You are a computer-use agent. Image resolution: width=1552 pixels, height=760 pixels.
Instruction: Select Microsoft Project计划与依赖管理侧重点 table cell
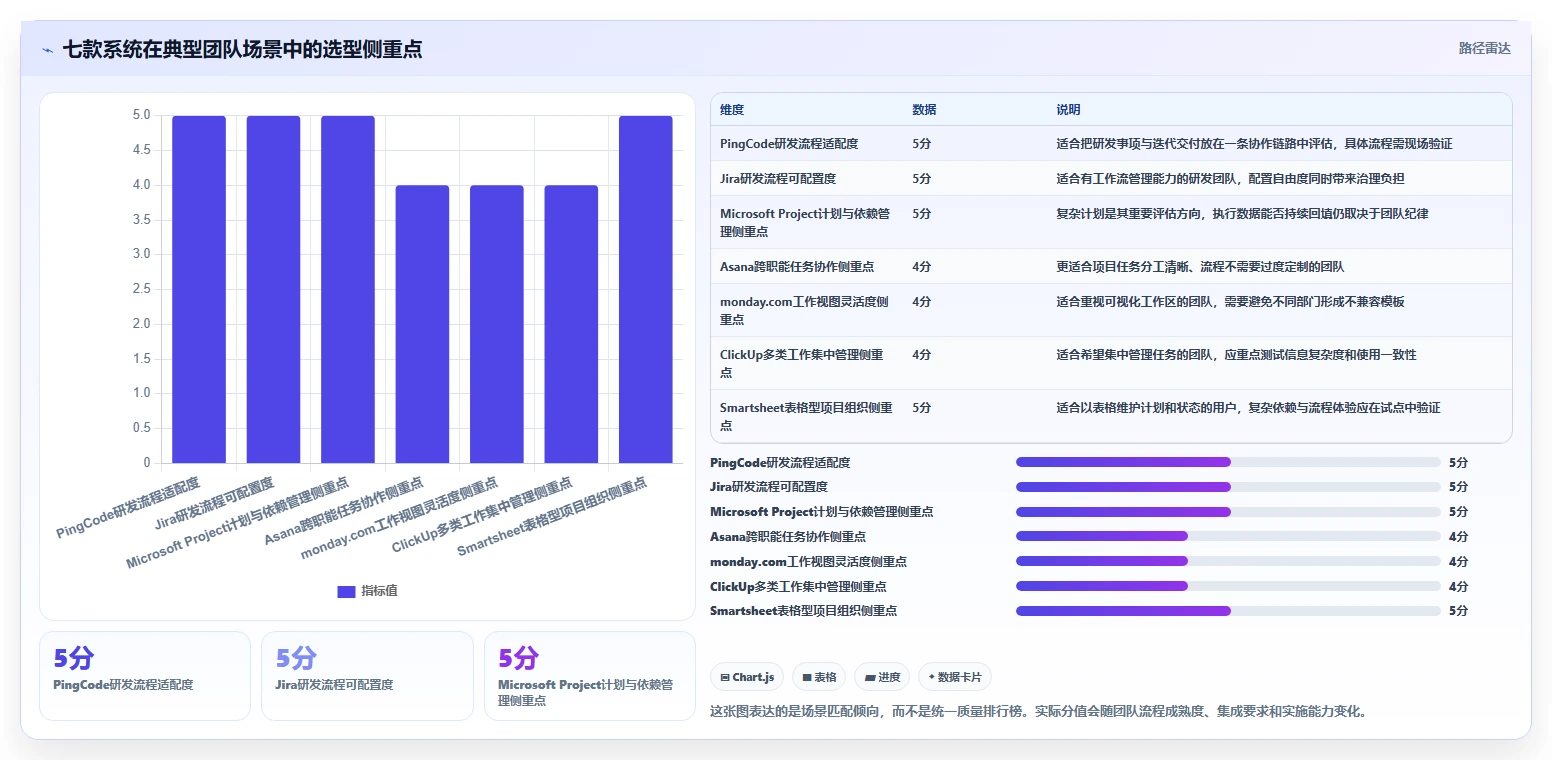pos(806,222)
